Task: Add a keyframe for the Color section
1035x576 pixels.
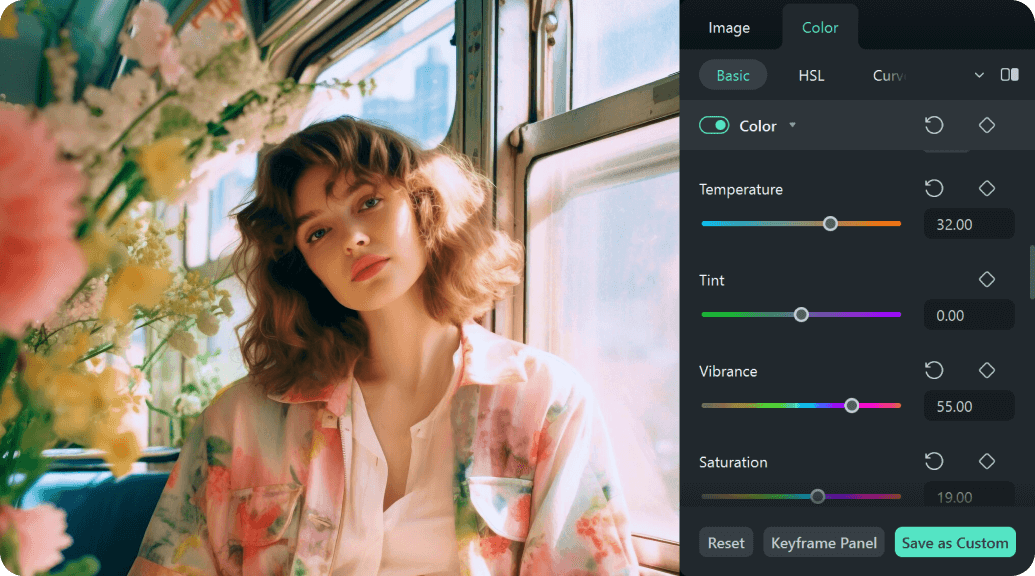Action: [987, 125]
